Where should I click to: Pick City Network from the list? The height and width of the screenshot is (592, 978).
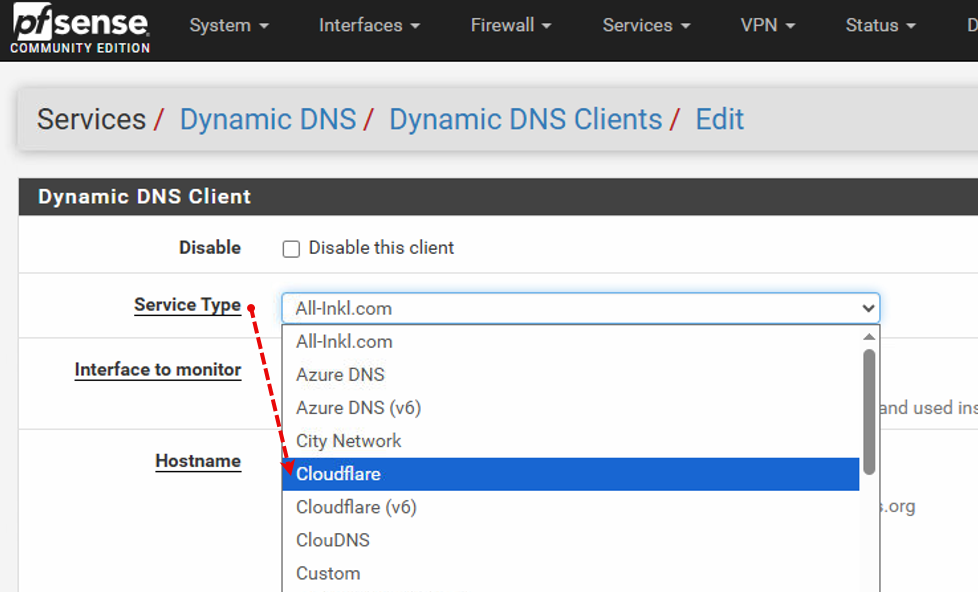tap(571, 441)
